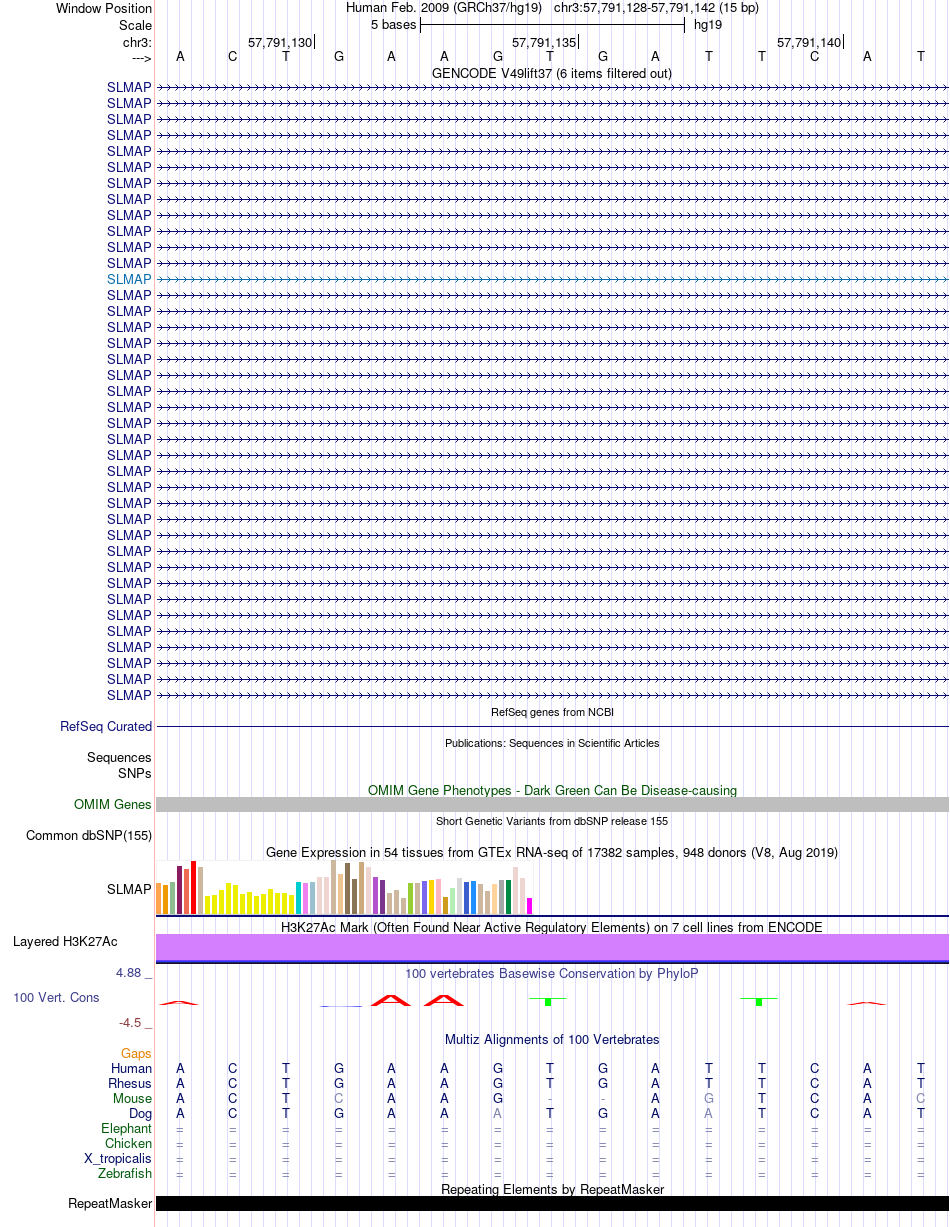Click the 'Human Feb. 2009 (GRCh37/hg19)' assembly text
Image resolution: width=950 pixels, height=1227 pixels.
click(444, 8)
